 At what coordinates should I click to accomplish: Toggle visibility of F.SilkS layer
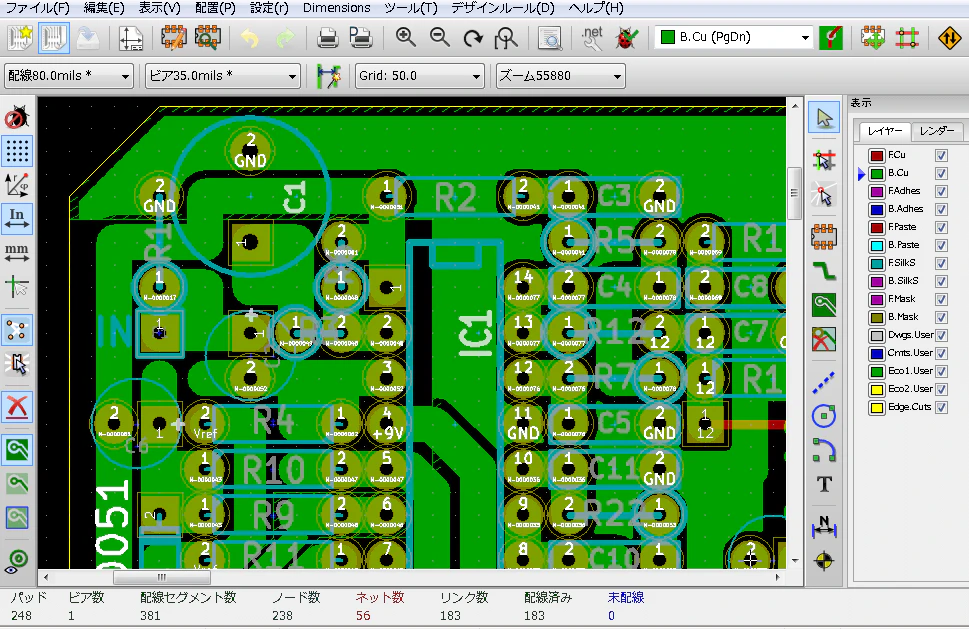coord(941,263)
